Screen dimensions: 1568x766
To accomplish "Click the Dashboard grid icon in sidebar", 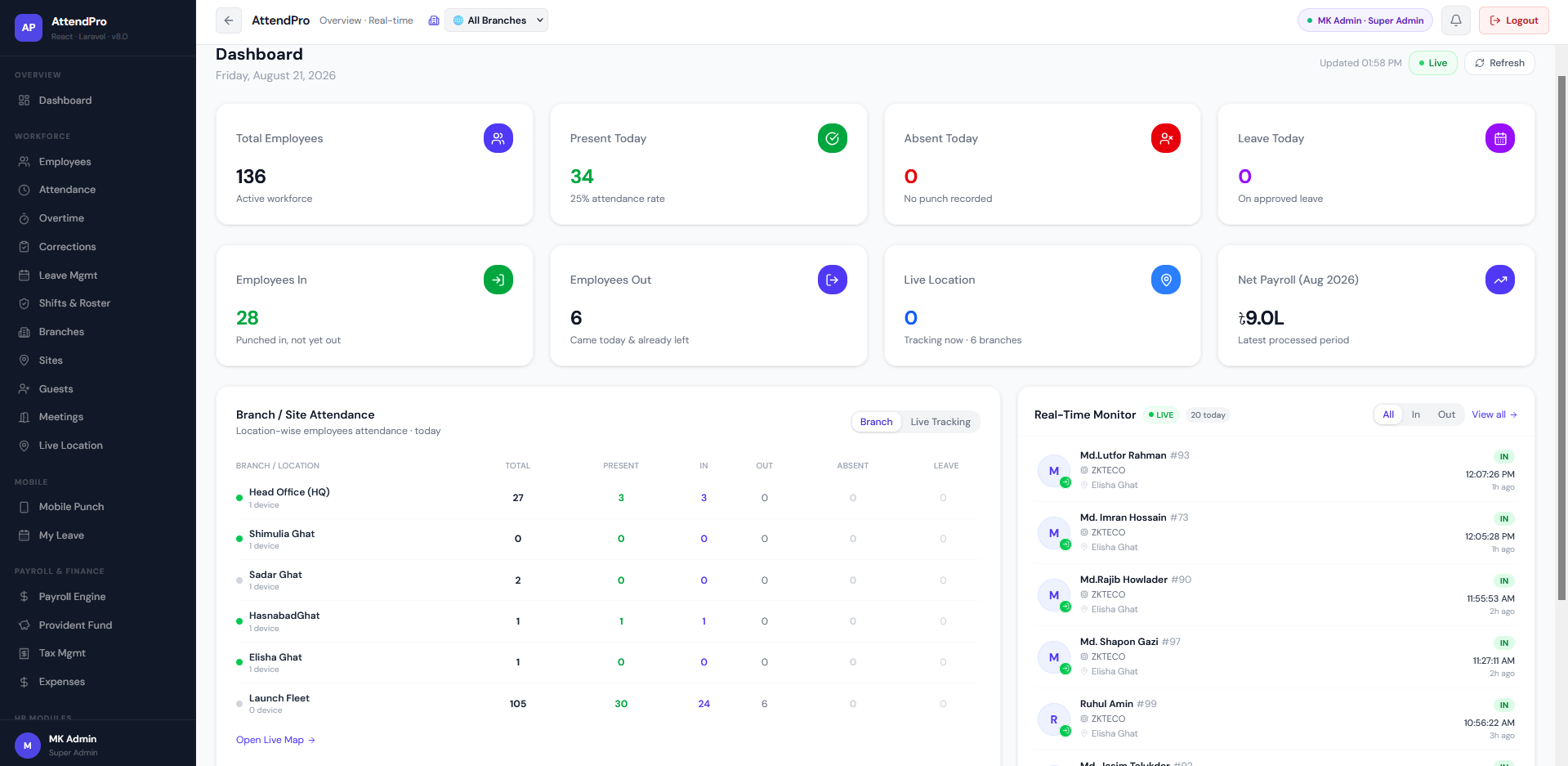I will [x=25, y=101].
